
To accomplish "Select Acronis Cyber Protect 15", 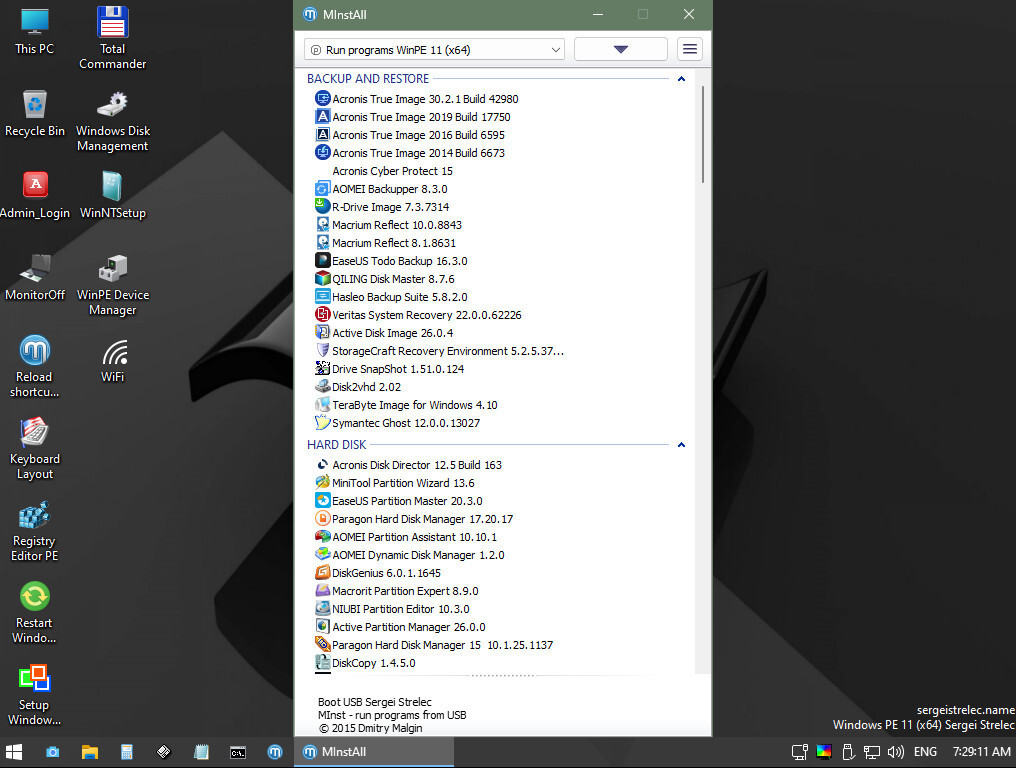I will coord(393,171).
